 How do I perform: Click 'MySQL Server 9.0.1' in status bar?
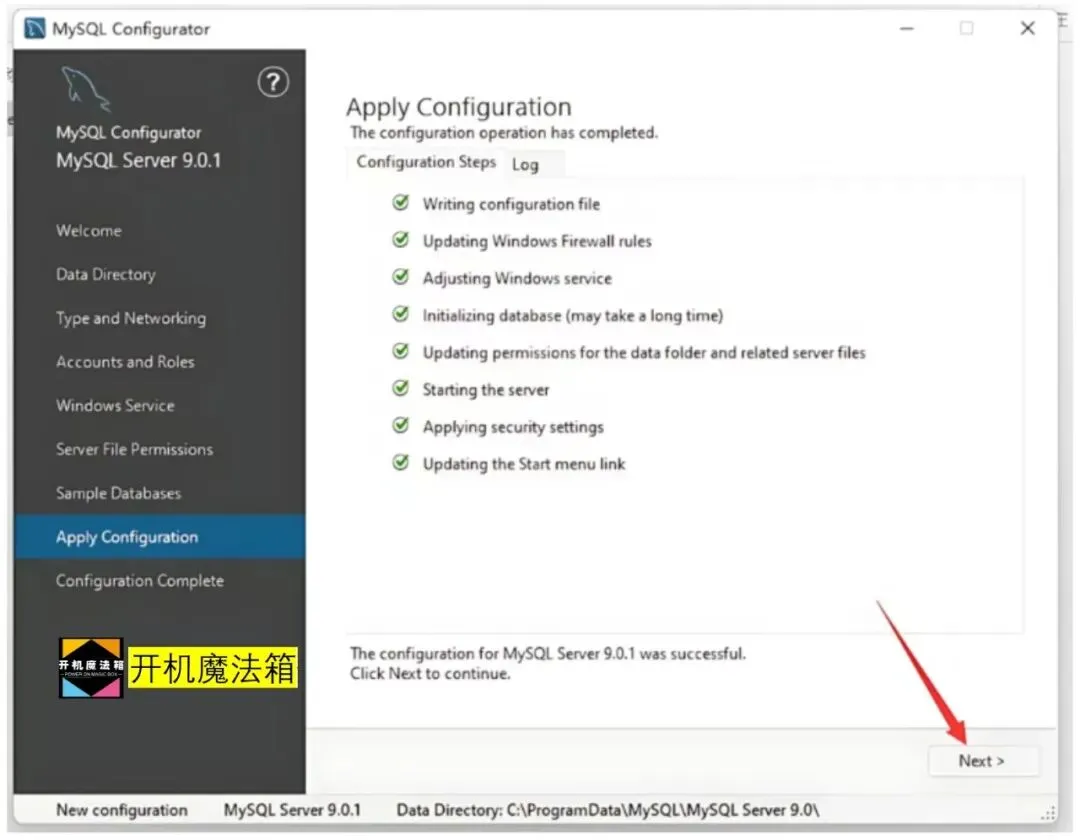tap(292, 810)
